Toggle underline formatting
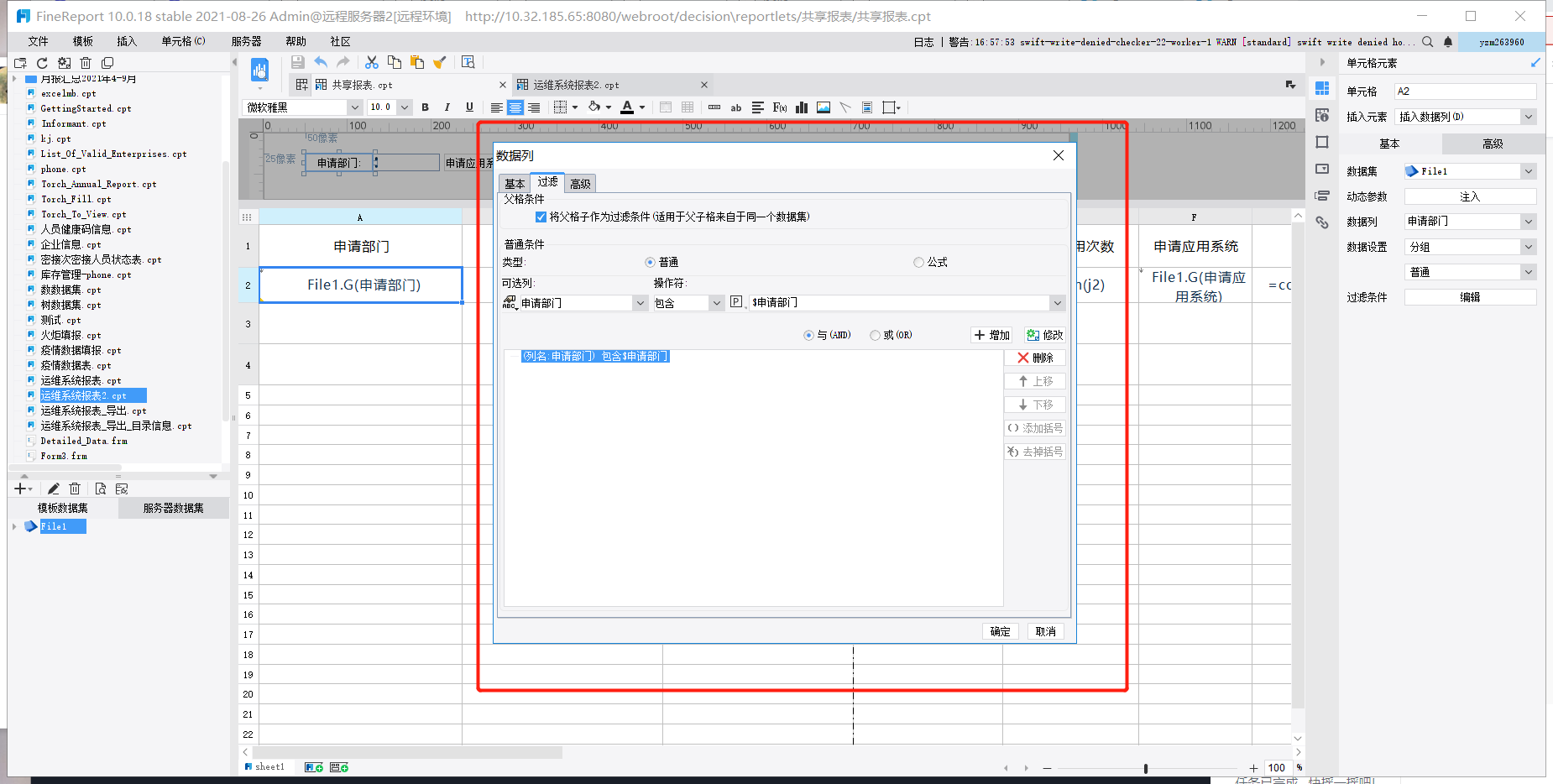The width and height of the screenshot is (1553, 784). tap(469, 107)
